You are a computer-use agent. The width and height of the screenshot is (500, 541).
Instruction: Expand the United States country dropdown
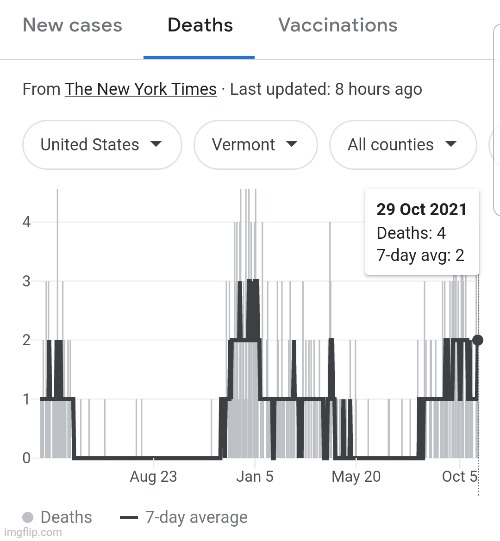102,145
